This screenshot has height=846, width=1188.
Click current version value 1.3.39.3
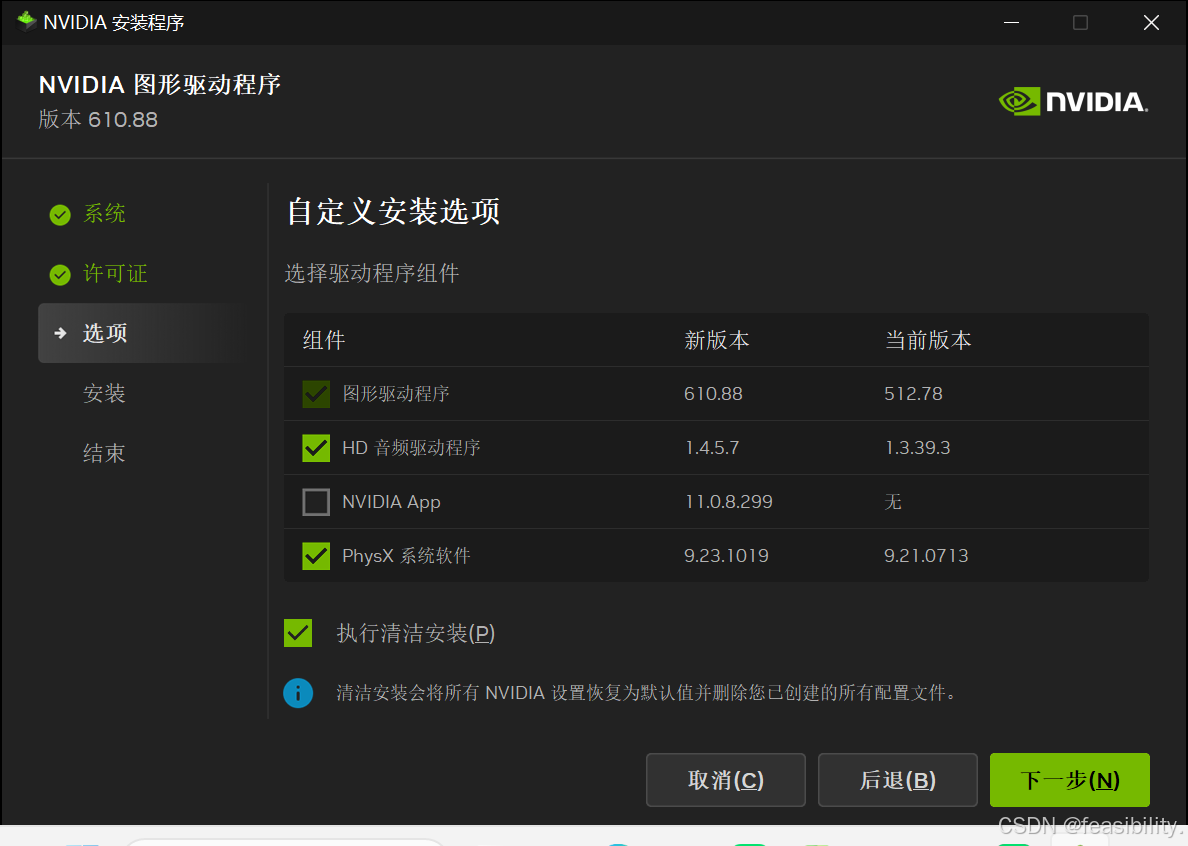[x=918, y=448]
